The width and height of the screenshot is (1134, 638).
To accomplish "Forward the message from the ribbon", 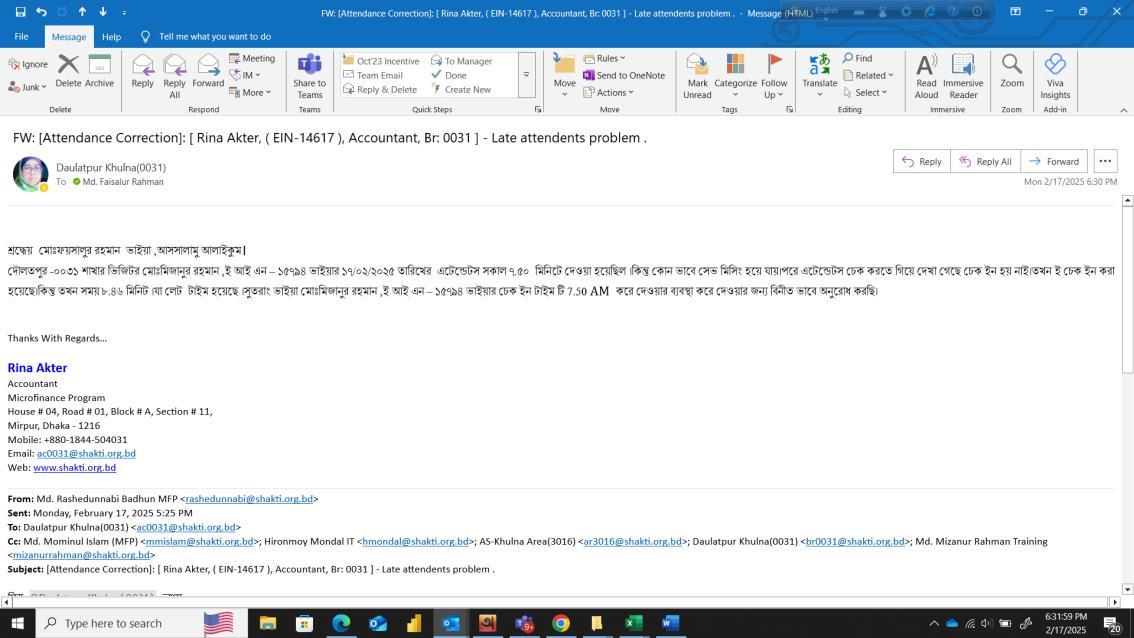I will pyautogui.click(x=208, y=71).
